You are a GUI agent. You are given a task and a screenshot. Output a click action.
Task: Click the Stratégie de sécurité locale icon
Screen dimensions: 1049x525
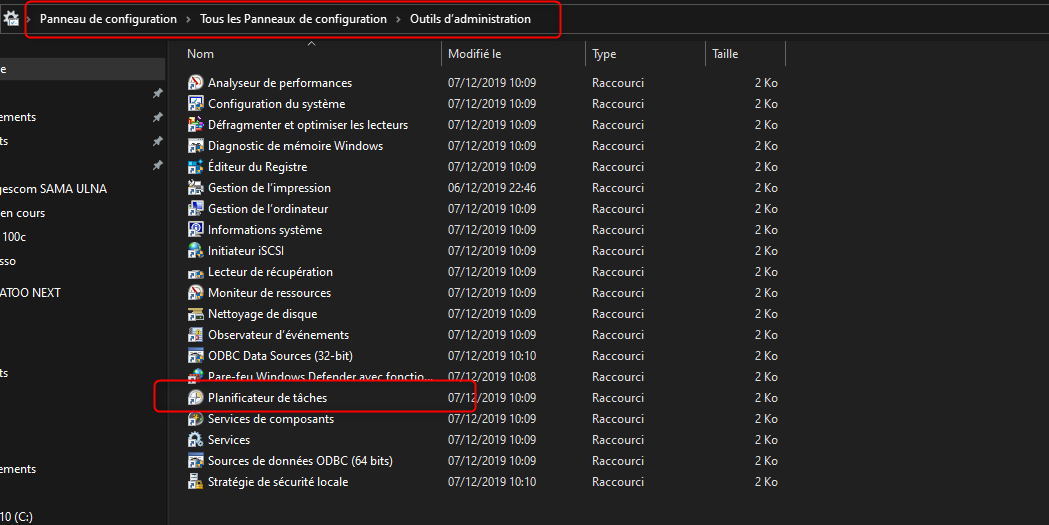tap(195, 482)
